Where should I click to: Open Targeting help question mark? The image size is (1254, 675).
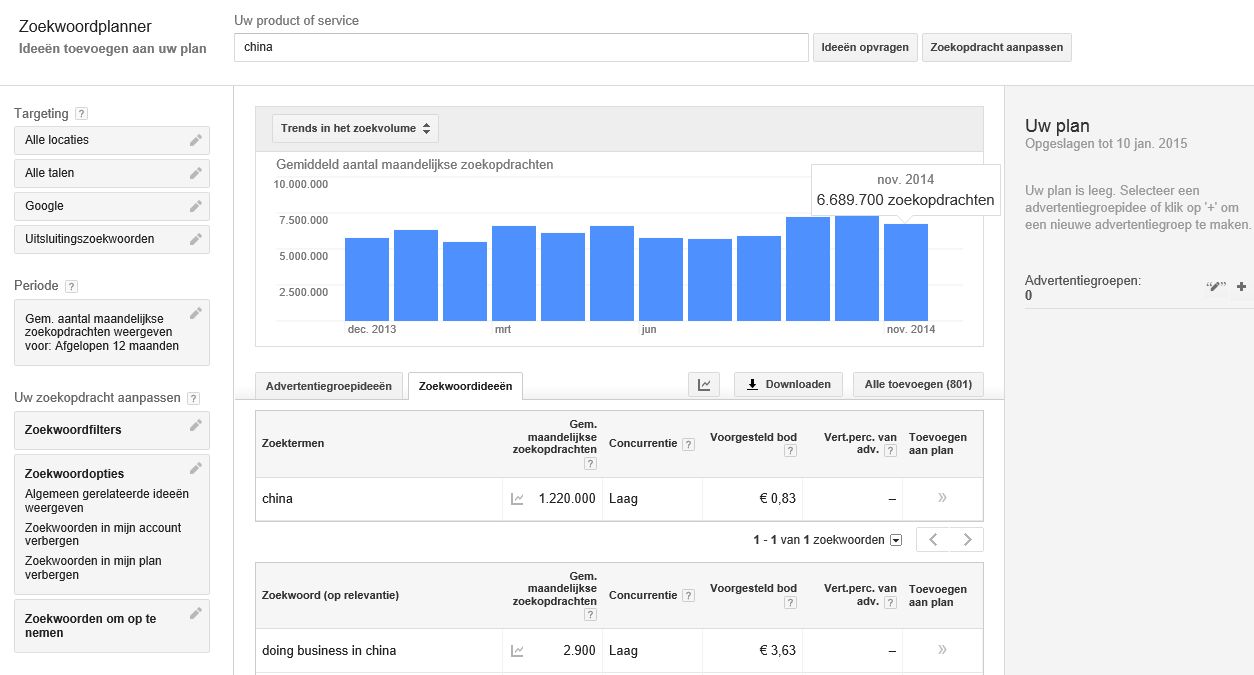pyautogui.click(x=81, y=114)
